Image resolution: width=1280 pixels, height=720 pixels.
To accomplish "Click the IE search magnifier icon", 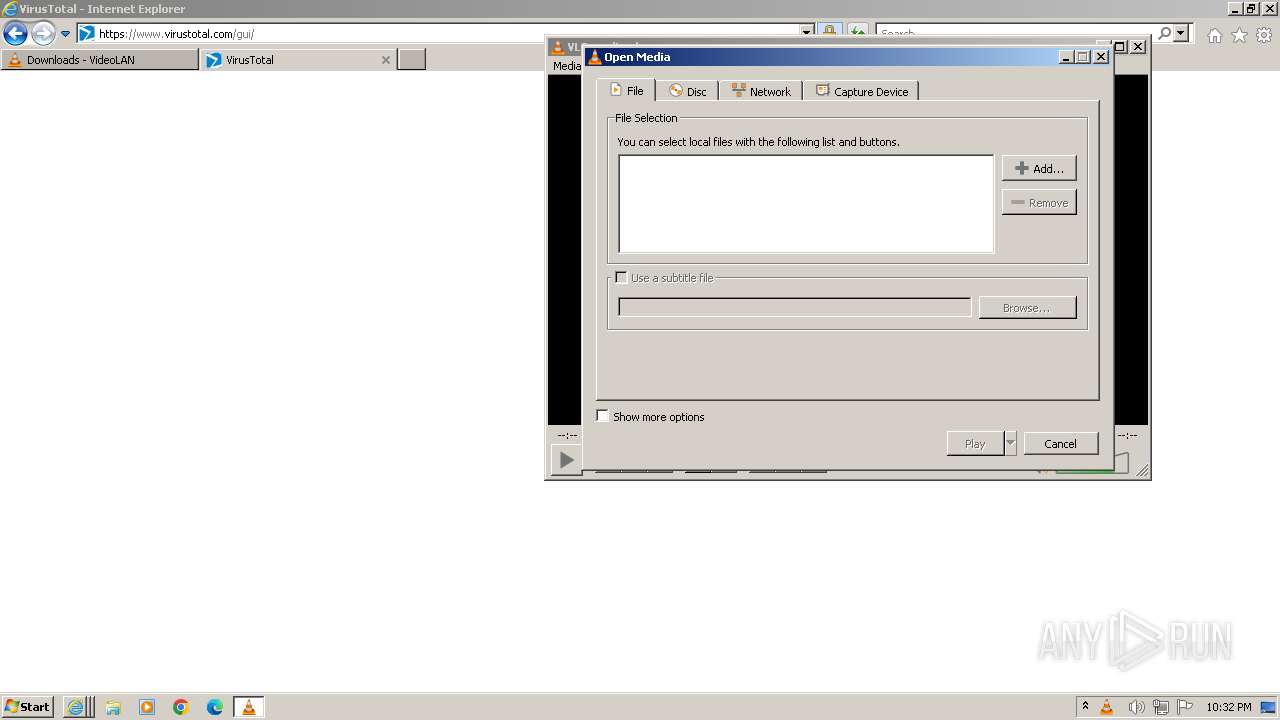I will (1164, 33).
